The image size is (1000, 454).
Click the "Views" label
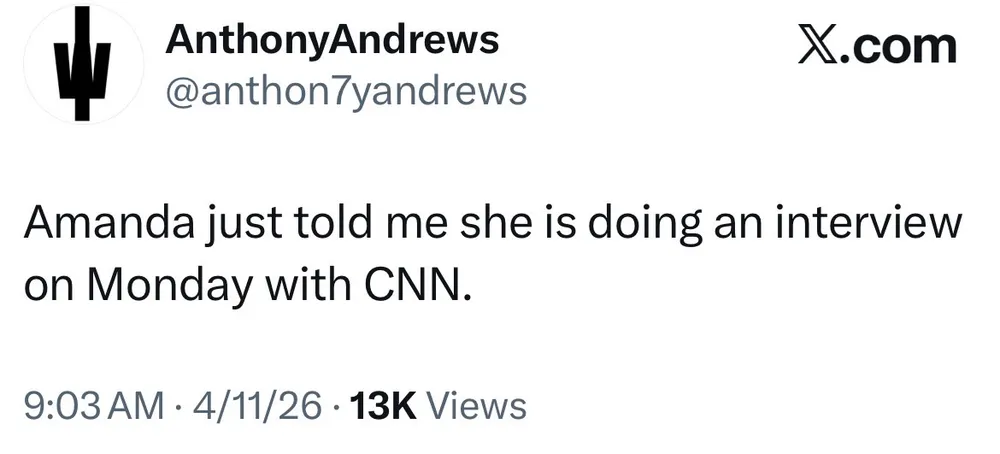pos(476,406)
